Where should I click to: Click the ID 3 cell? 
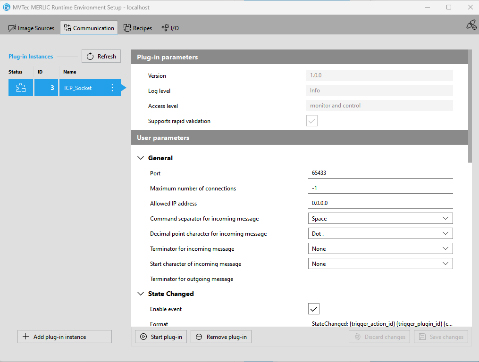click(x=46, y=88)
